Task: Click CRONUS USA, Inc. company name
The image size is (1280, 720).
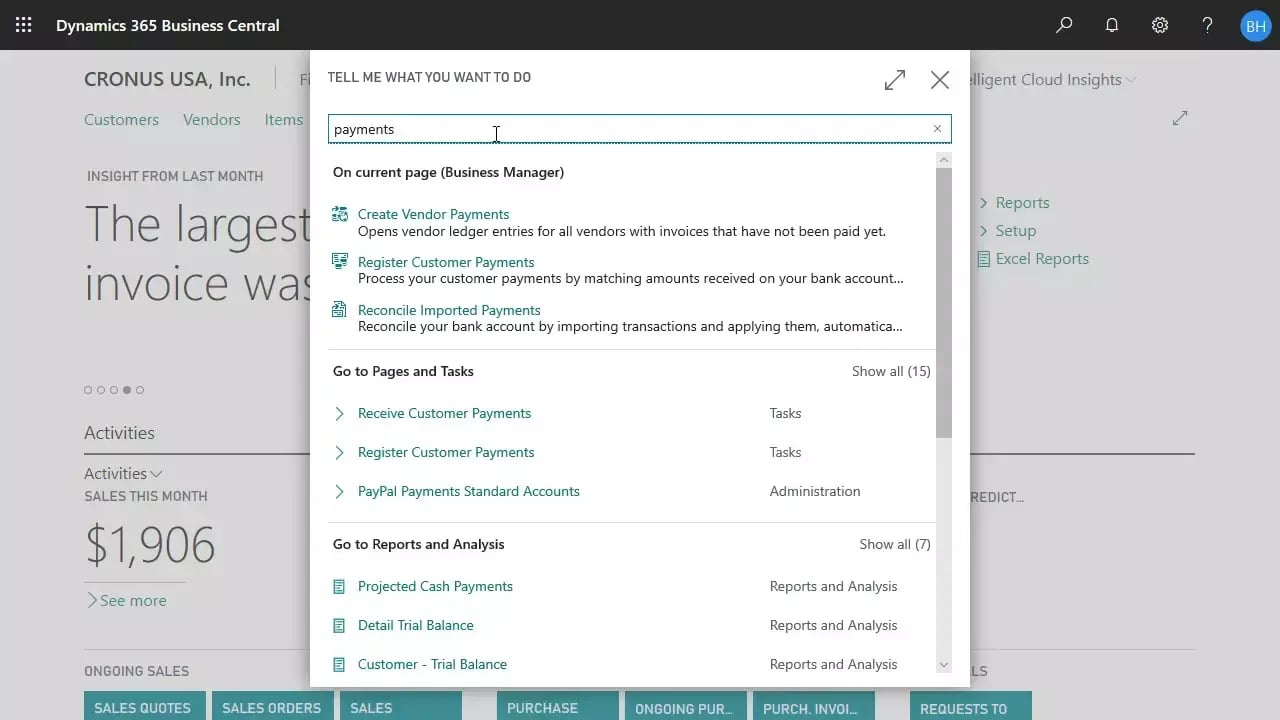Action: pyautogui.click(x=167, y=79)
